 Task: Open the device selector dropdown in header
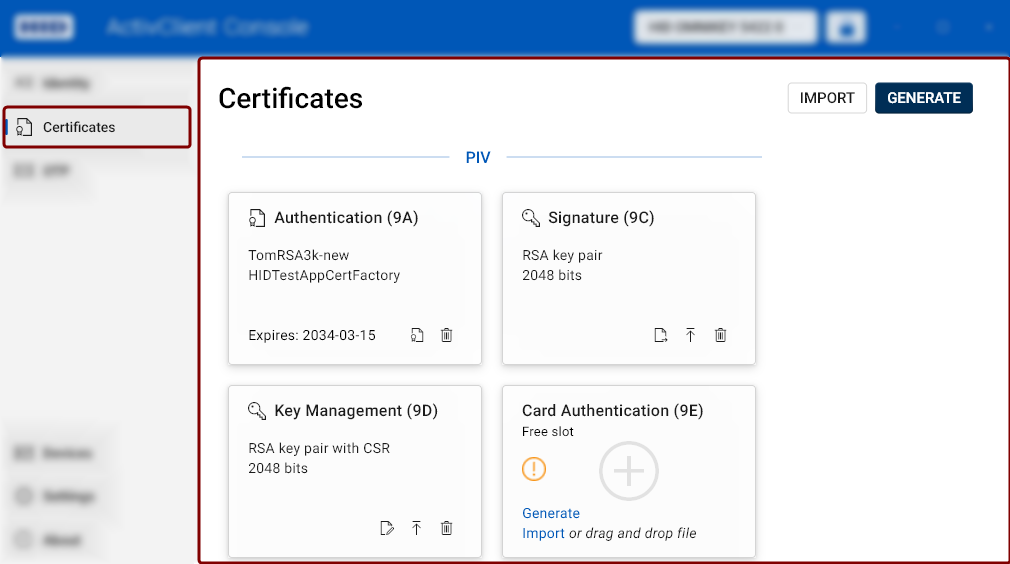pos(725,27)
